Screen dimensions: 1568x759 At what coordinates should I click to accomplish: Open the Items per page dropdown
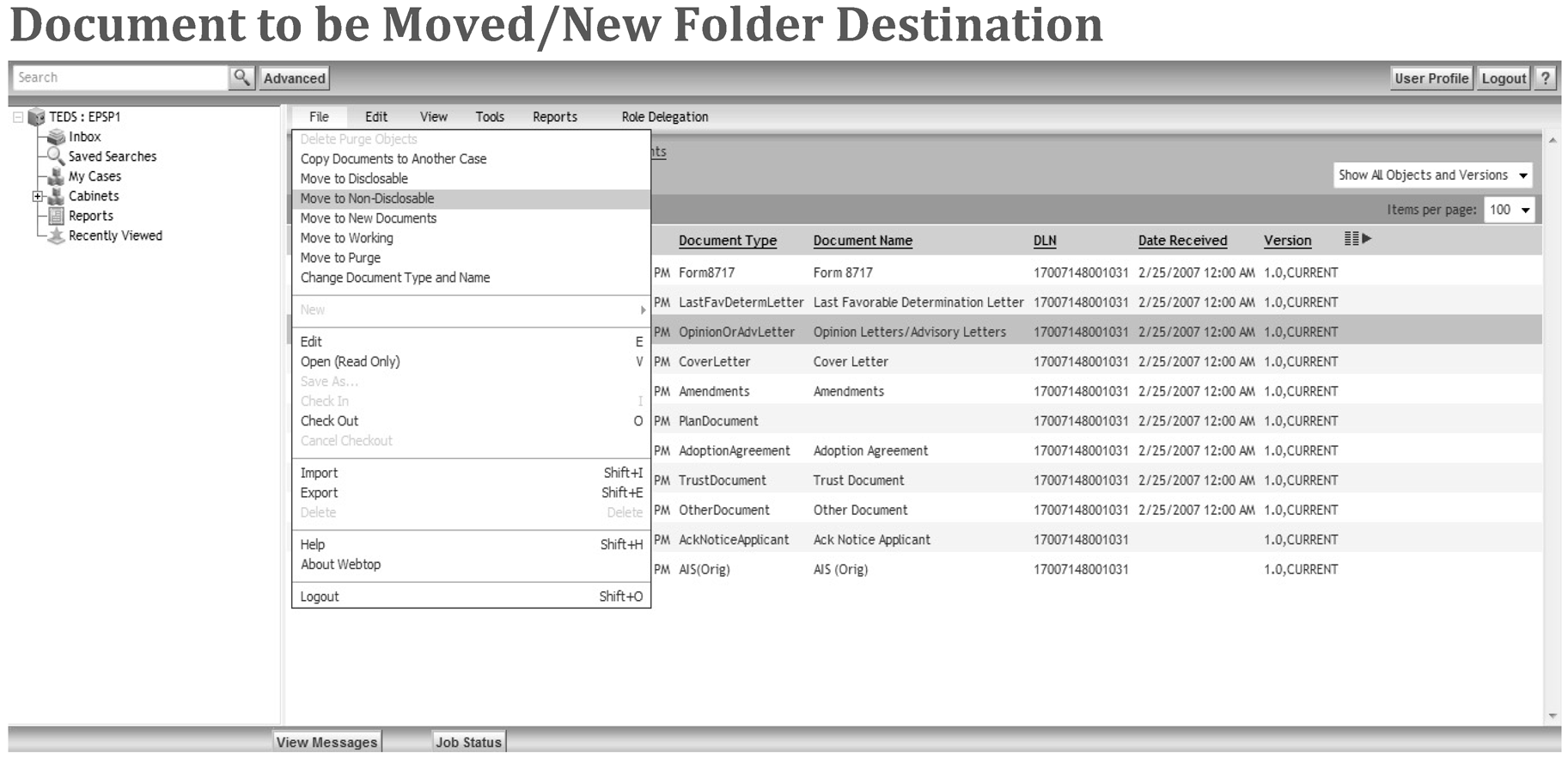[x=1509, y=210]
